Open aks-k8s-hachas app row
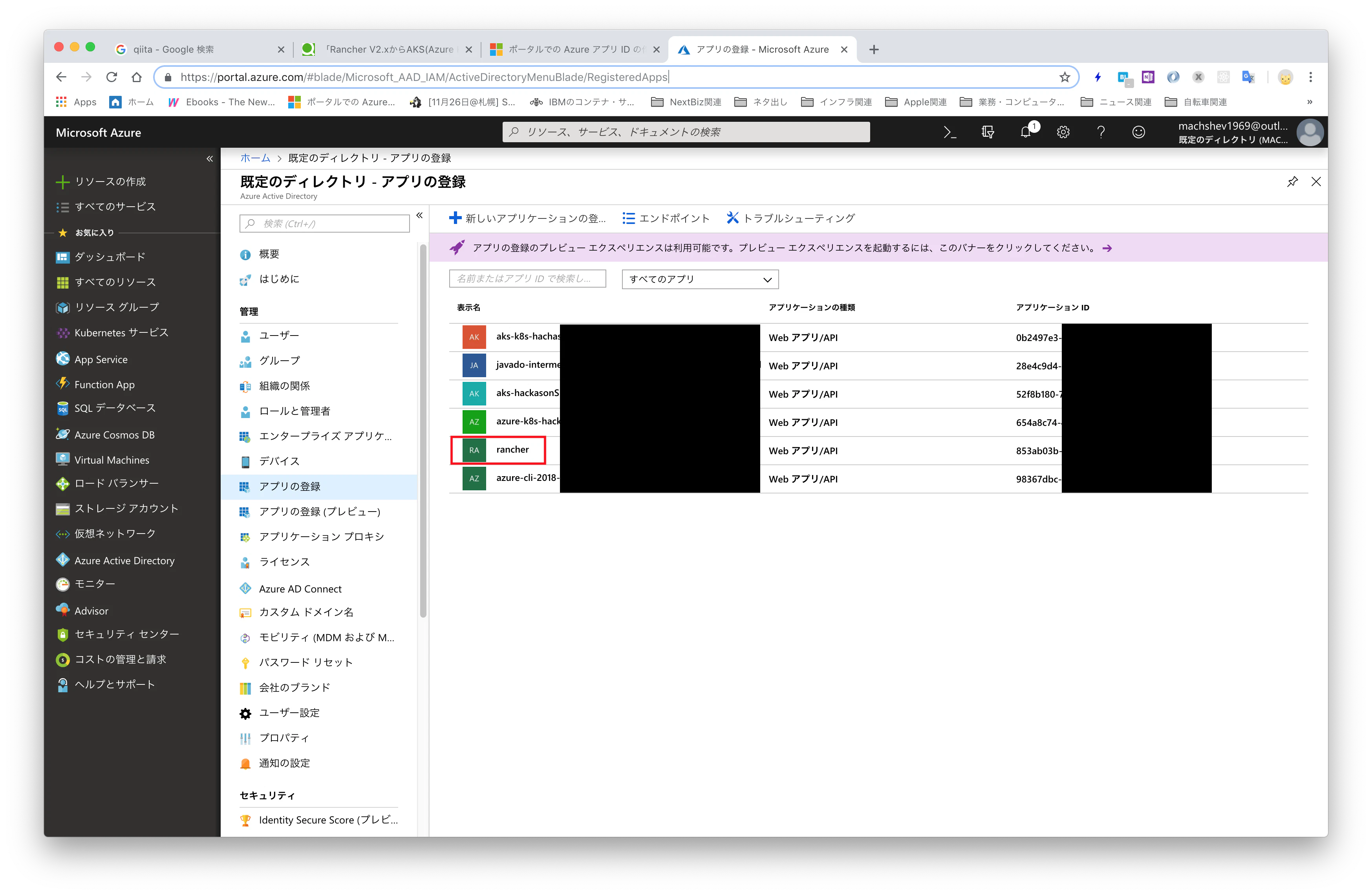1372x895 pixels. pyautogui.click(x=878, y=337)
